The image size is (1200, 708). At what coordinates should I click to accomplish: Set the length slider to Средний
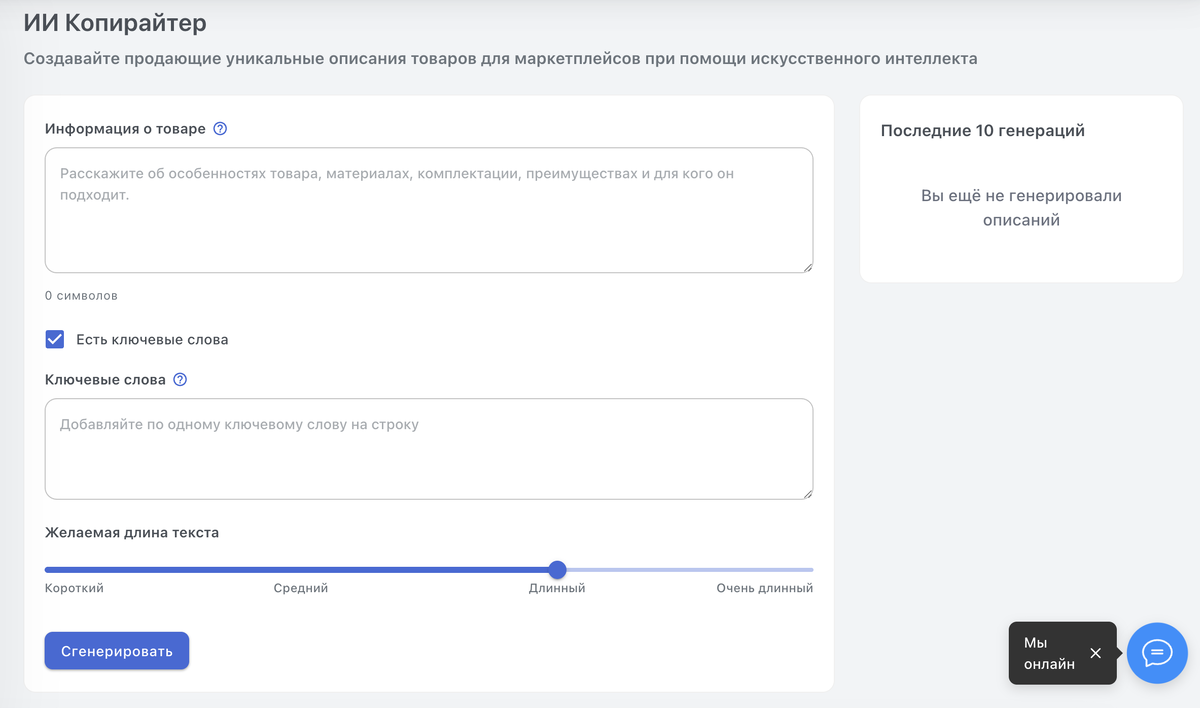301,570
